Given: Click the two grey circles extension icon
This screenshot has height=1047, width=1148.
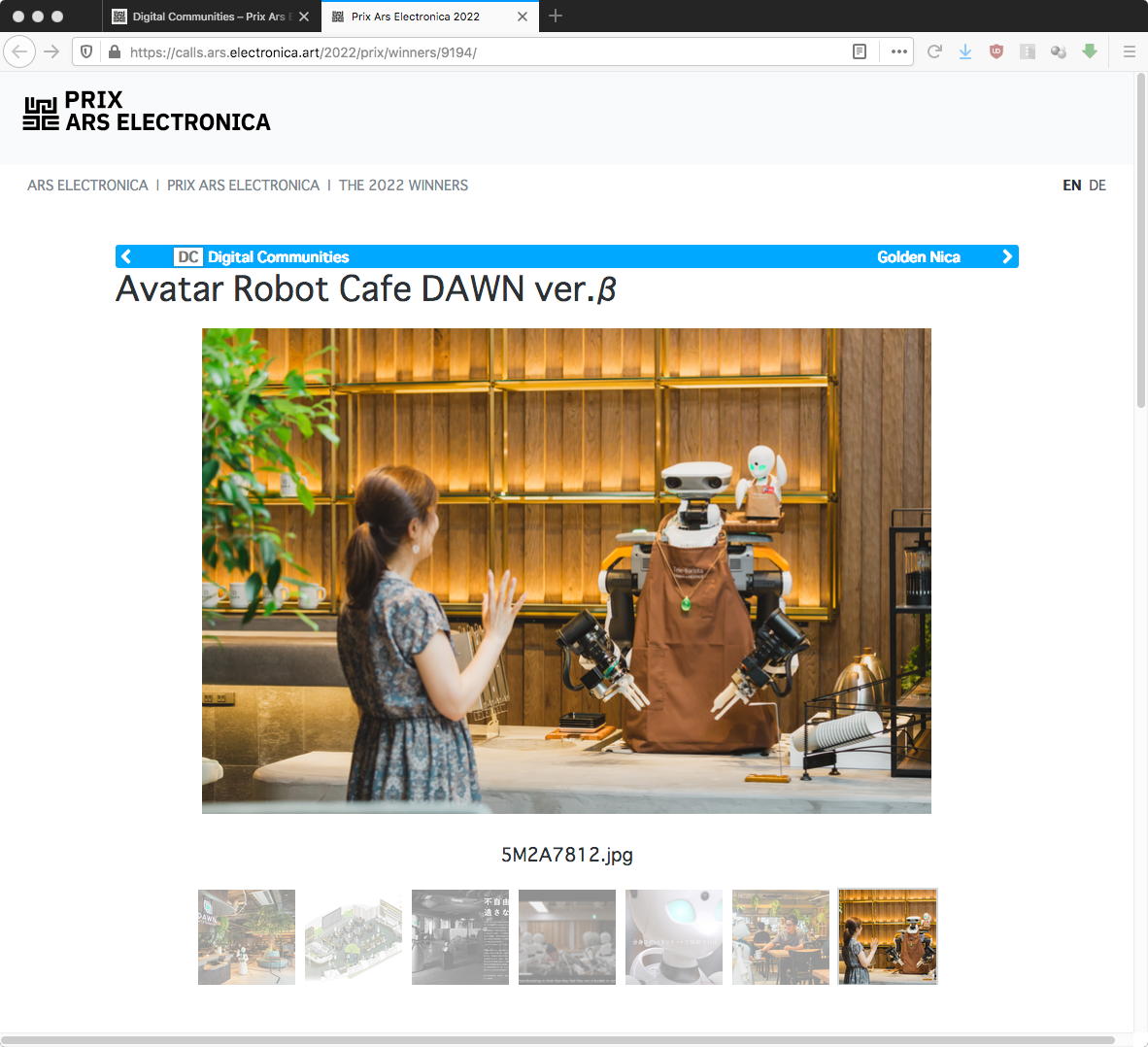Looking at the screenshot, I should 1058,52.
